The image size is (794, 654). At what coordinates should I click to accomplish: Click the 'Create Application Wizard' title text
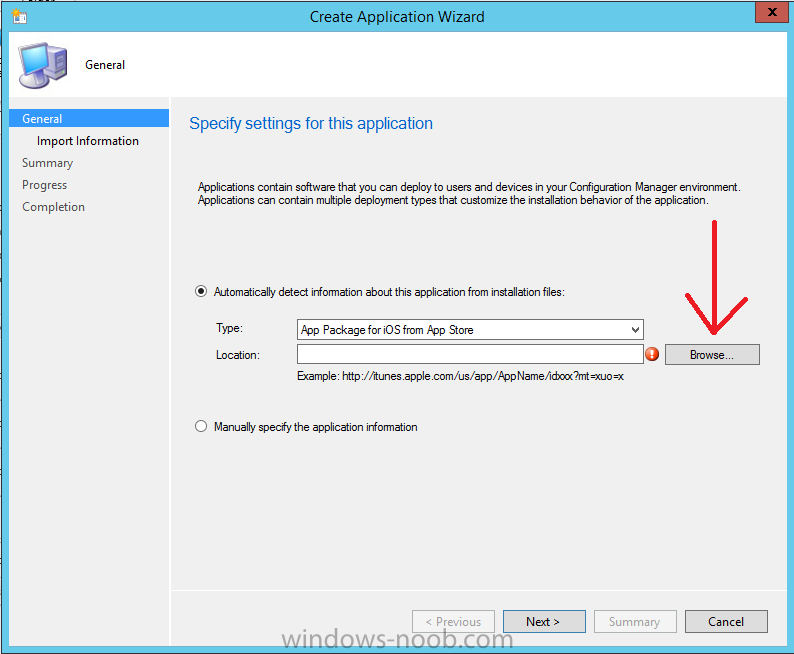click(397, 17)
